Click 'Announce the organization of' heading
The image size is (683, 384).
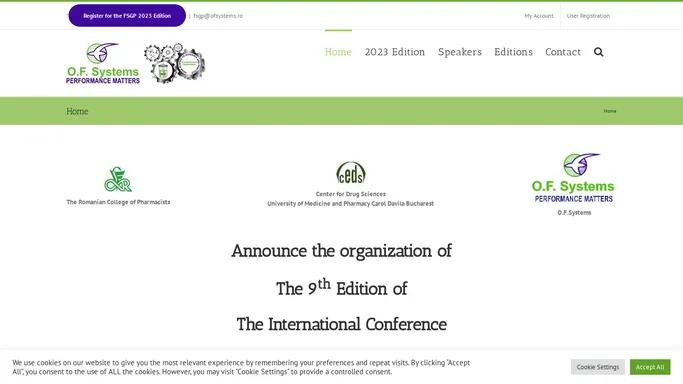point(342,251)
